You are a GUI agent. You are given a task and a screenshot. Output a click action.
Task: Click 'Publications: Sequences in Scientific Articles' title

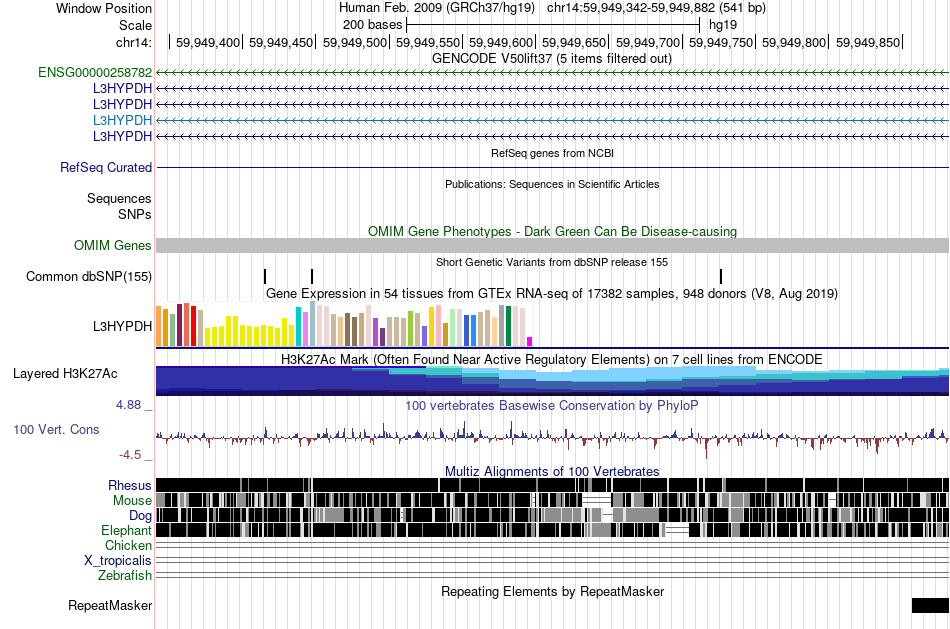552,184
